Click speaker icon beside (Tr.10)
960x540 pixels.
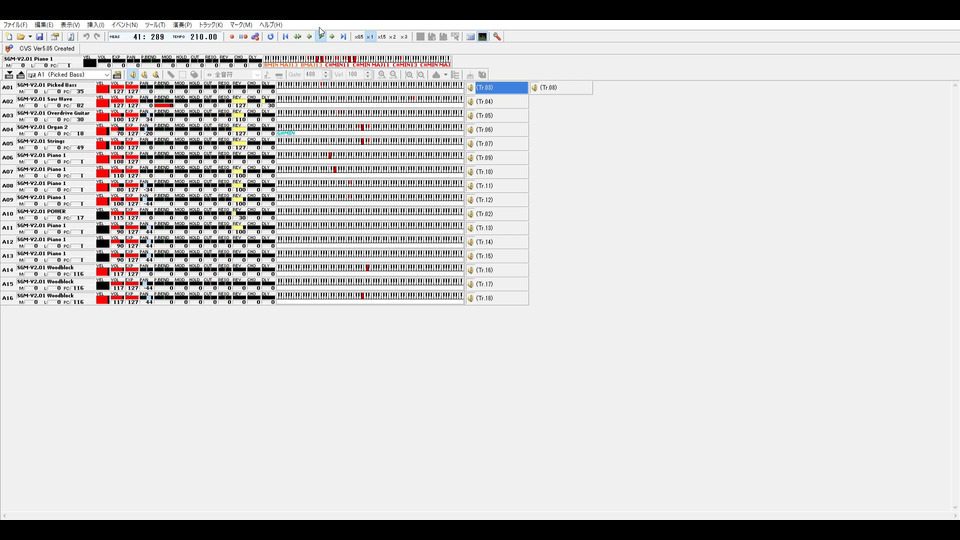click(471, 172)
